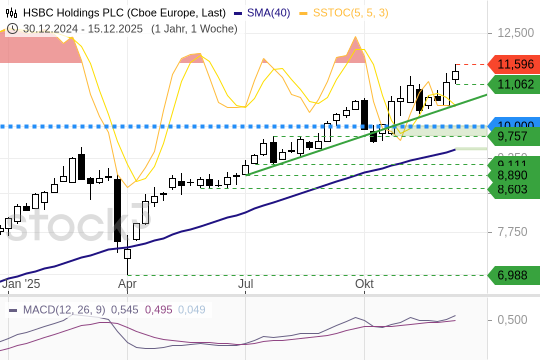Click the MACD(12, 26, 9) indicator label
Screen dimensions: 540x360
[64, 310]
